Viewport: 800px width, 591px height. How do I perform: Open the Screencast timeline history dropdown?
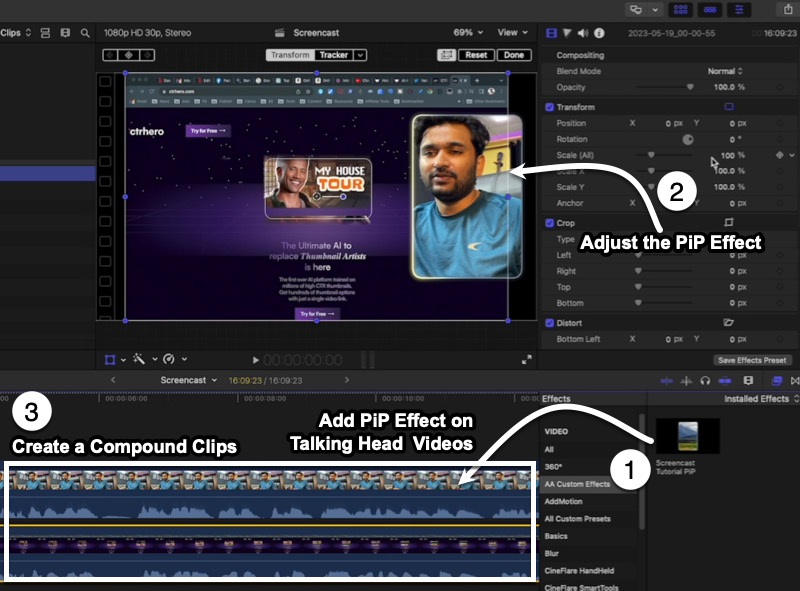[x=188, y=380]
